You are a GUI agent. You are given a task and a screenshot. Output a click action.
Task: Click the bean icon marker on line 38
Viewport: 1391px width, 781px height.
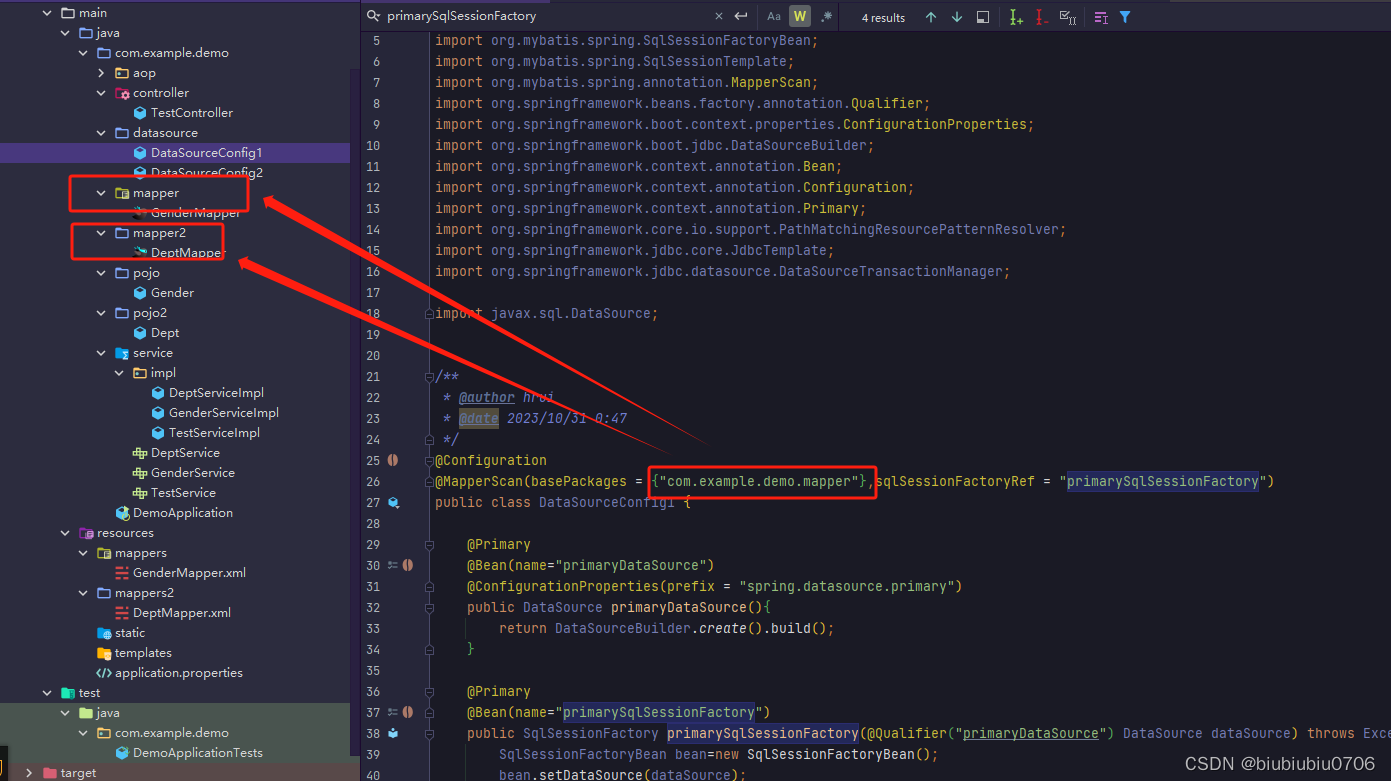(x=393, y=733)
